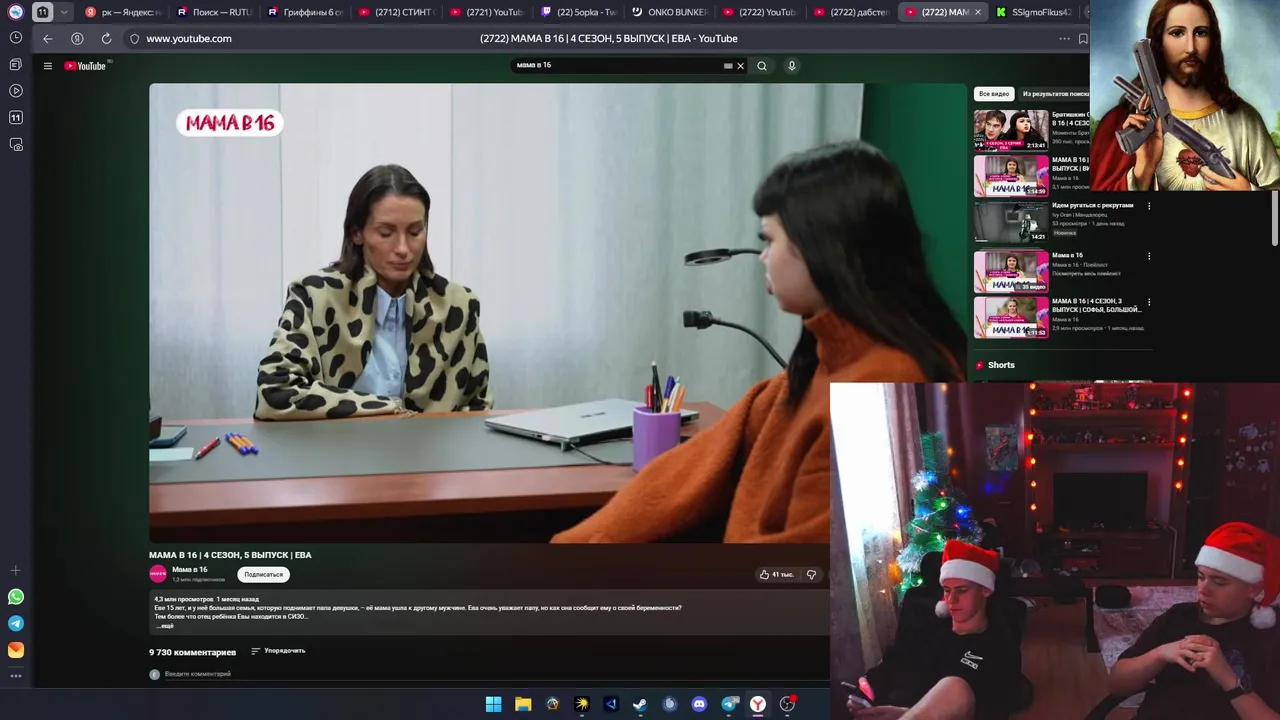The width and height of the screenshot is (1280, 720).
Task: Activate YouTube voice search microphone
Action: (x=791, y=66)
